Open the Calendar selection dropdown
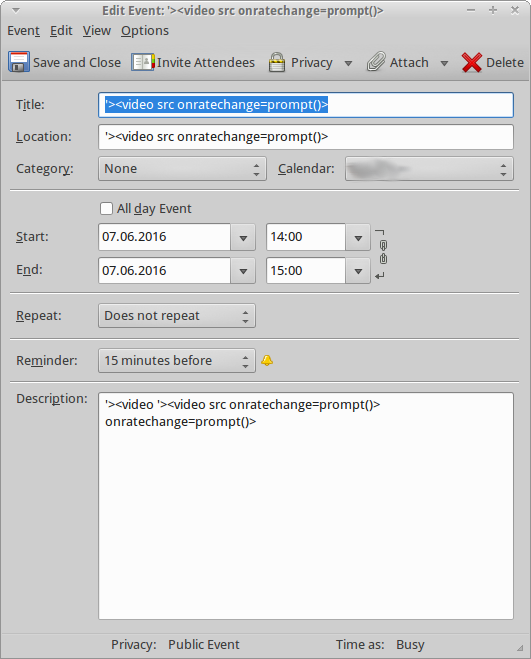Viewport: 531px width, 659px height. click(429, 169)
